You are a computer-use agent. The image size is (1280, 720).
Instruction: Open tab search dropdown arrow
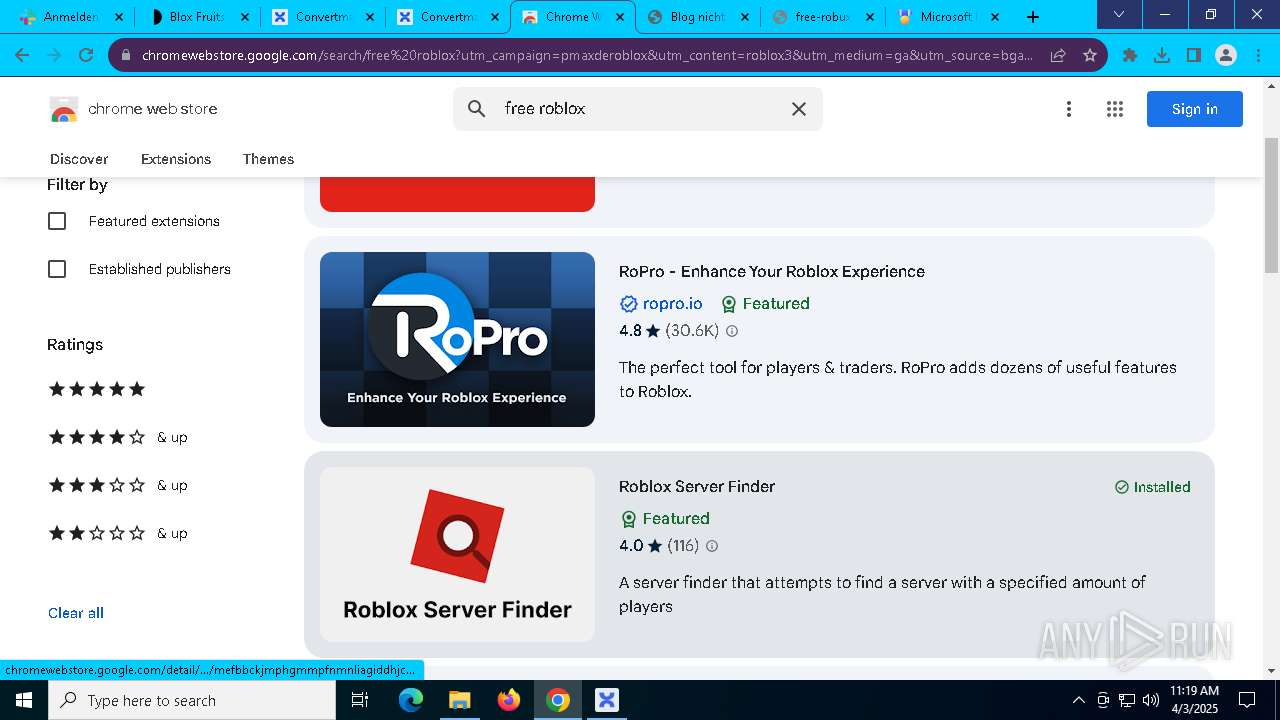1119,14
